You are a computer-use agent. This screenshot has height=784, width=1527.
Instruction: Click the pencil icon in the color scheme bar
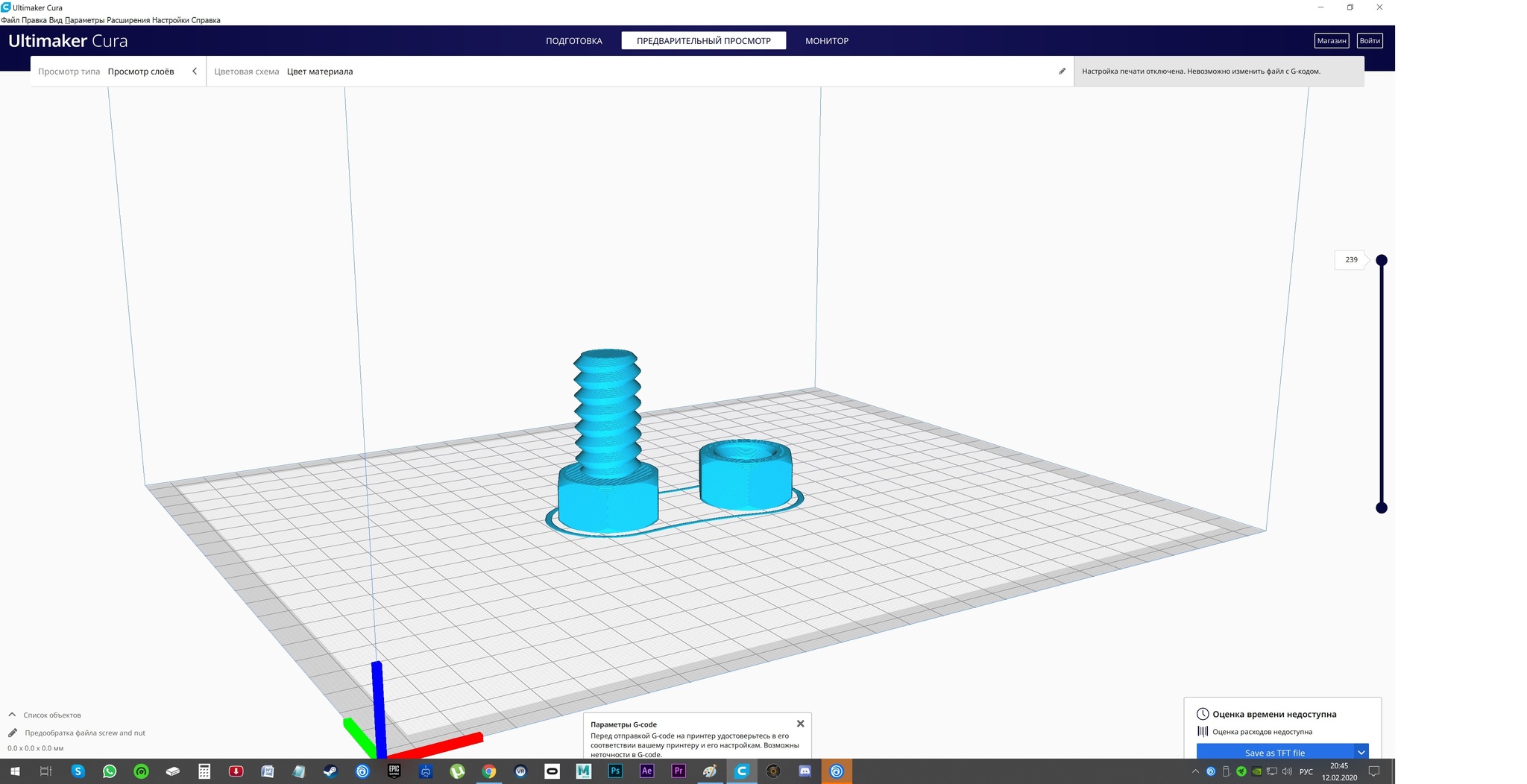[1062, 72]
